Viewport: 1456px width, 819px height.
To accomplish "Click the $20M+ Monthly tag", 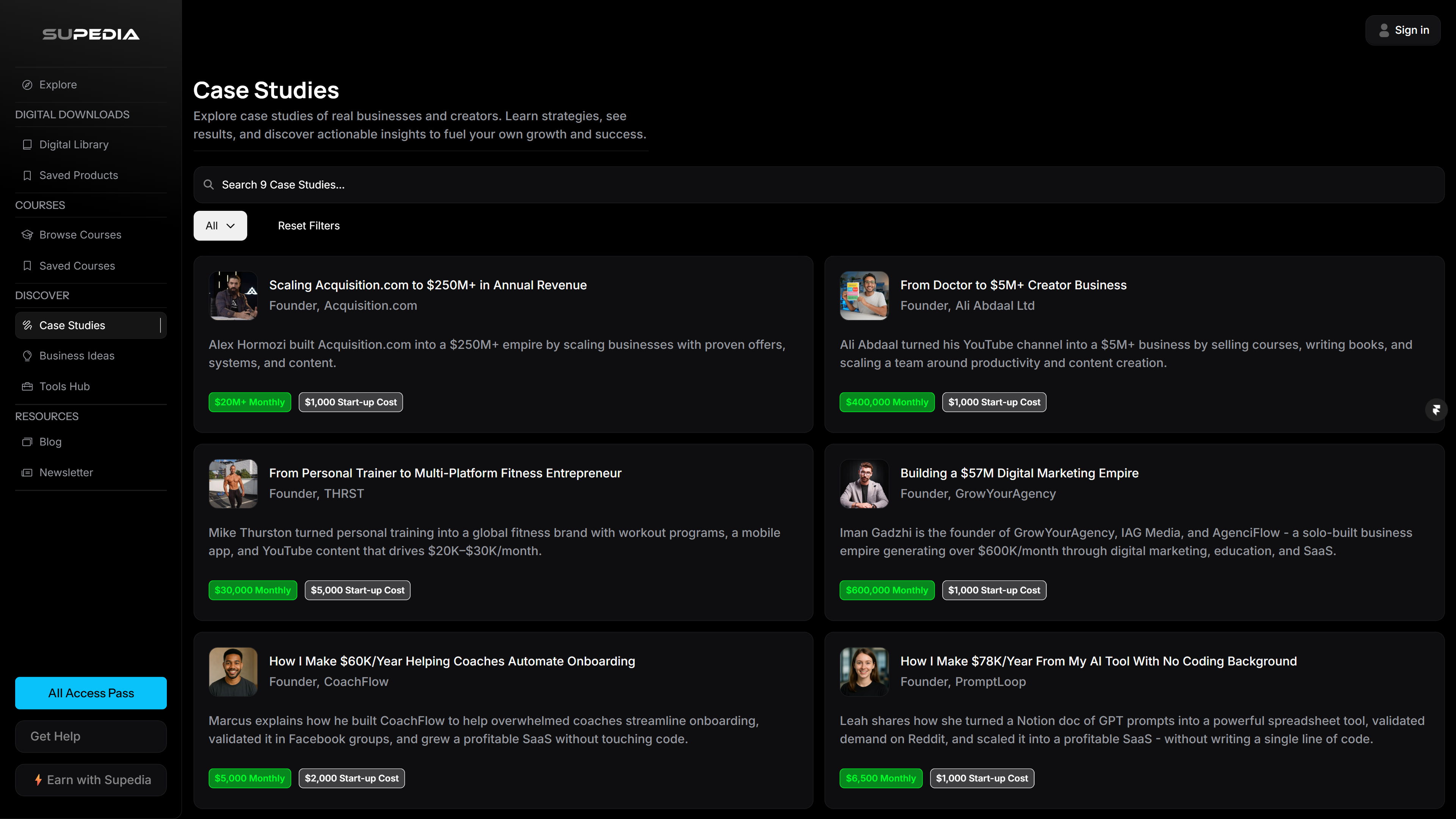I will (x=250, y=402).
